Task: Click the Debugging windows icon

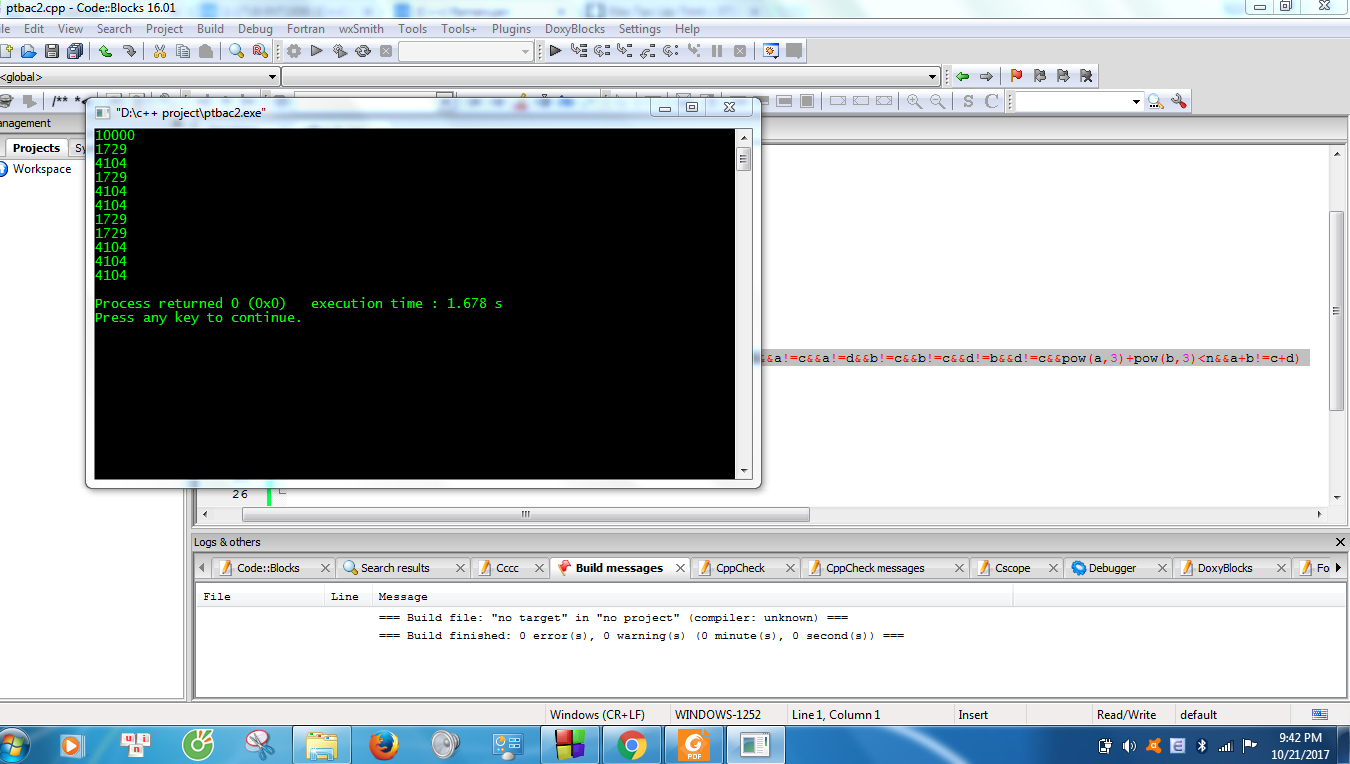Action: click(x=771, y=51)
